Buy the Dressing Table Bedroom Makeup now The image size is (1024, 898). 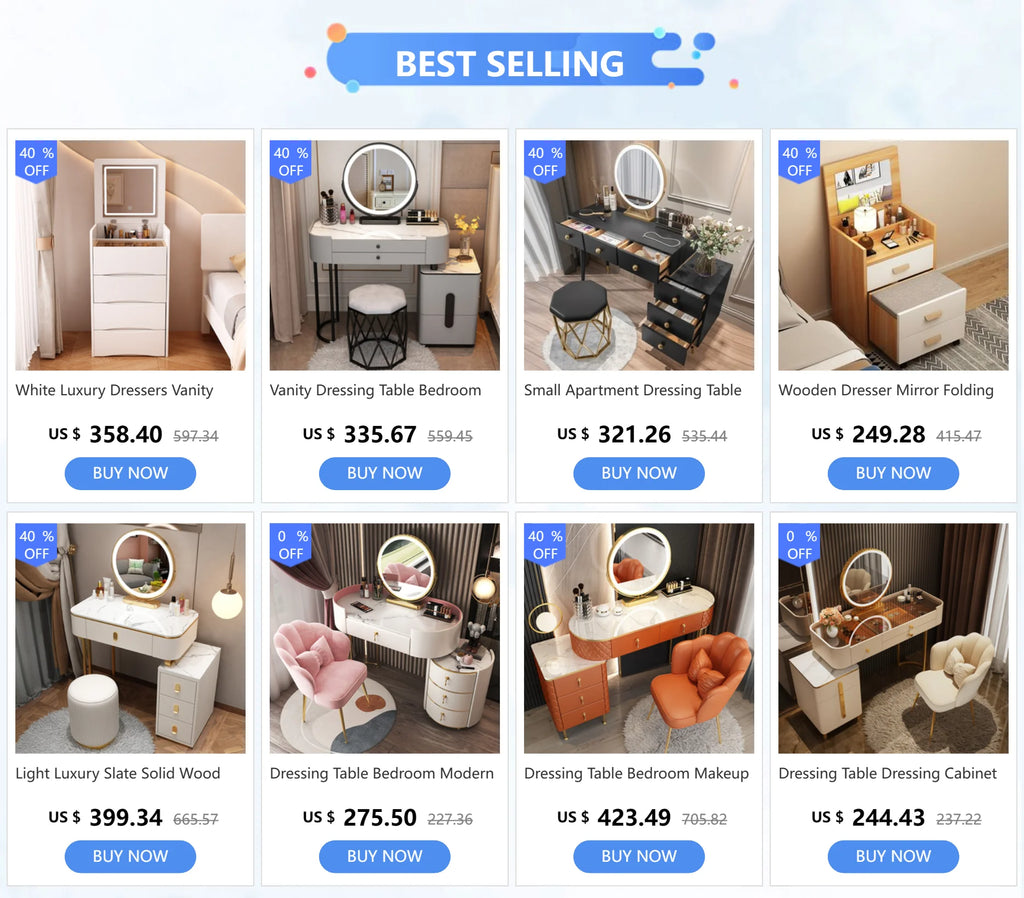click(x=639, y=856)
